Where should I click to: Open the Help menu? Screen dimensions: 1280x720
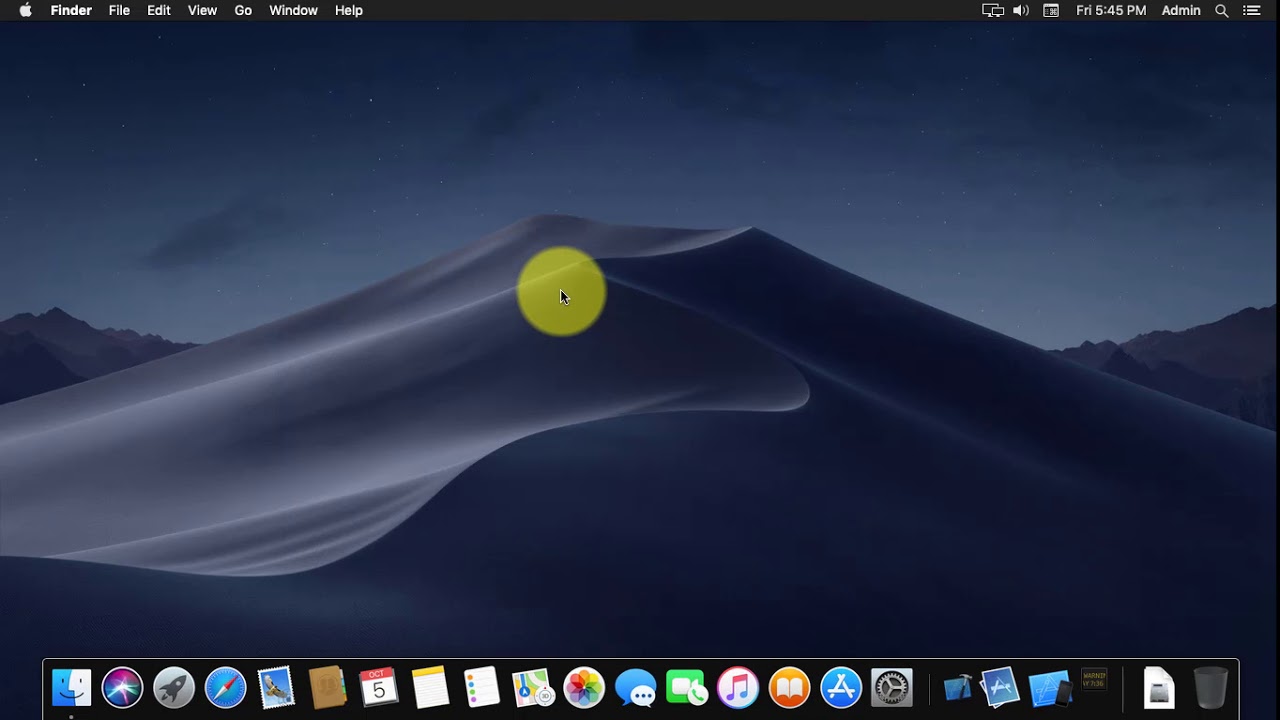[349, 10]
